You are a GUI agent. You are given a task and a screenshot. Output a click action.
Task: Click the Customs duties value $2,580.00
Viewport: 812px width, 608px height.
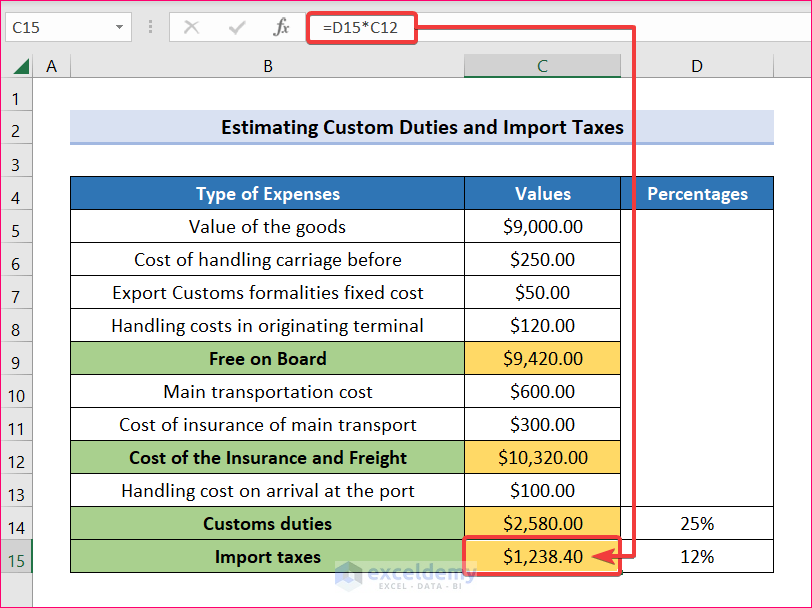pyautogui.click(x=542, y=524)
